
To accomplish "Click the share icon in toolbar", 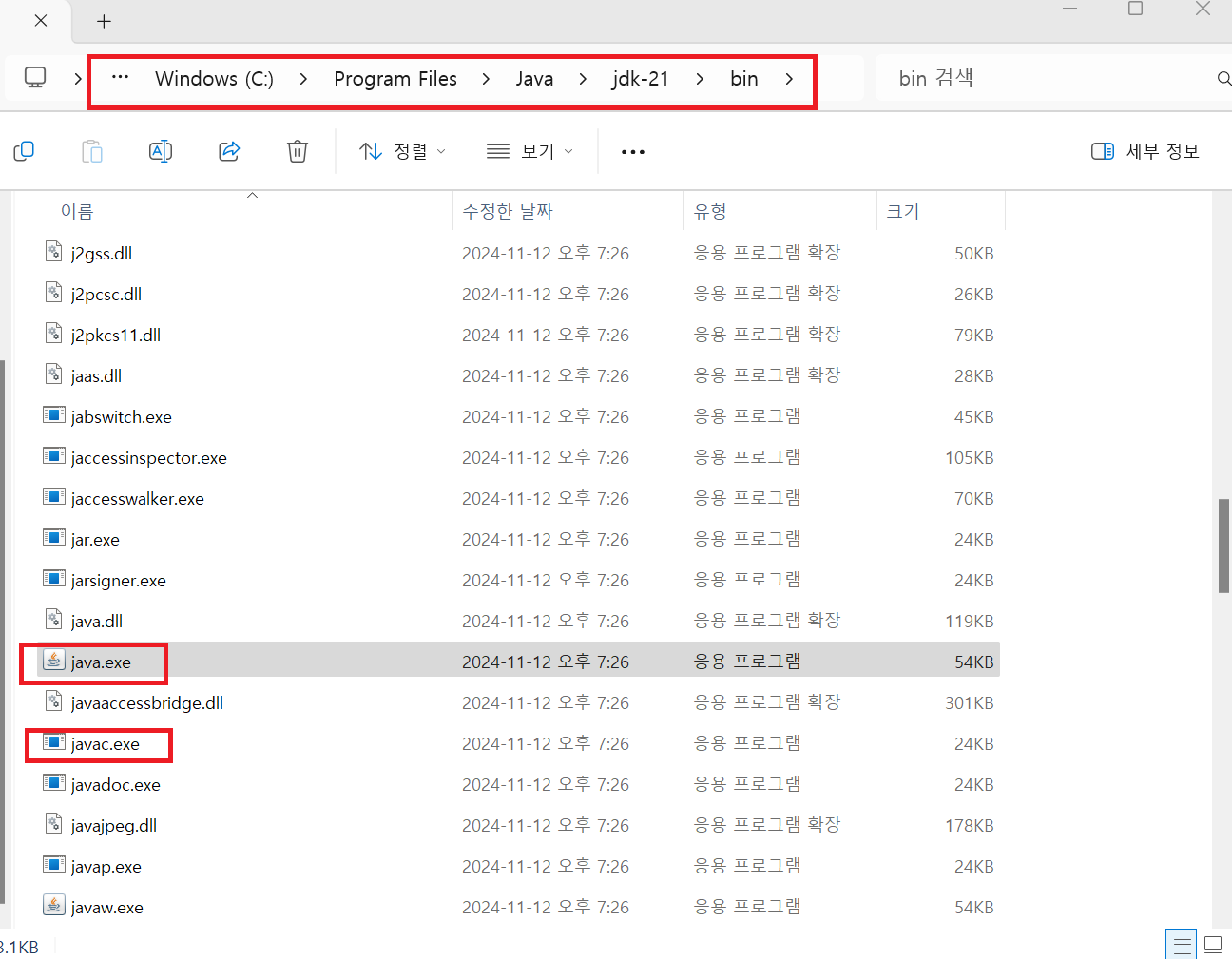I will tap(229, 151).
